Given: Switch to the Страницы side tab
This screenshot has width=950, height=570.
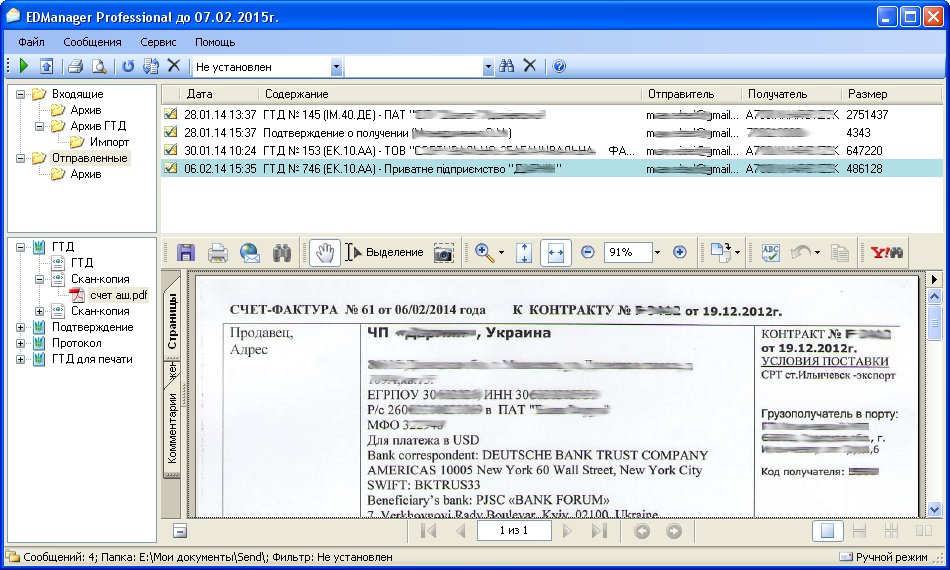Looking at the screenshot, I should (x=172, y=320).
